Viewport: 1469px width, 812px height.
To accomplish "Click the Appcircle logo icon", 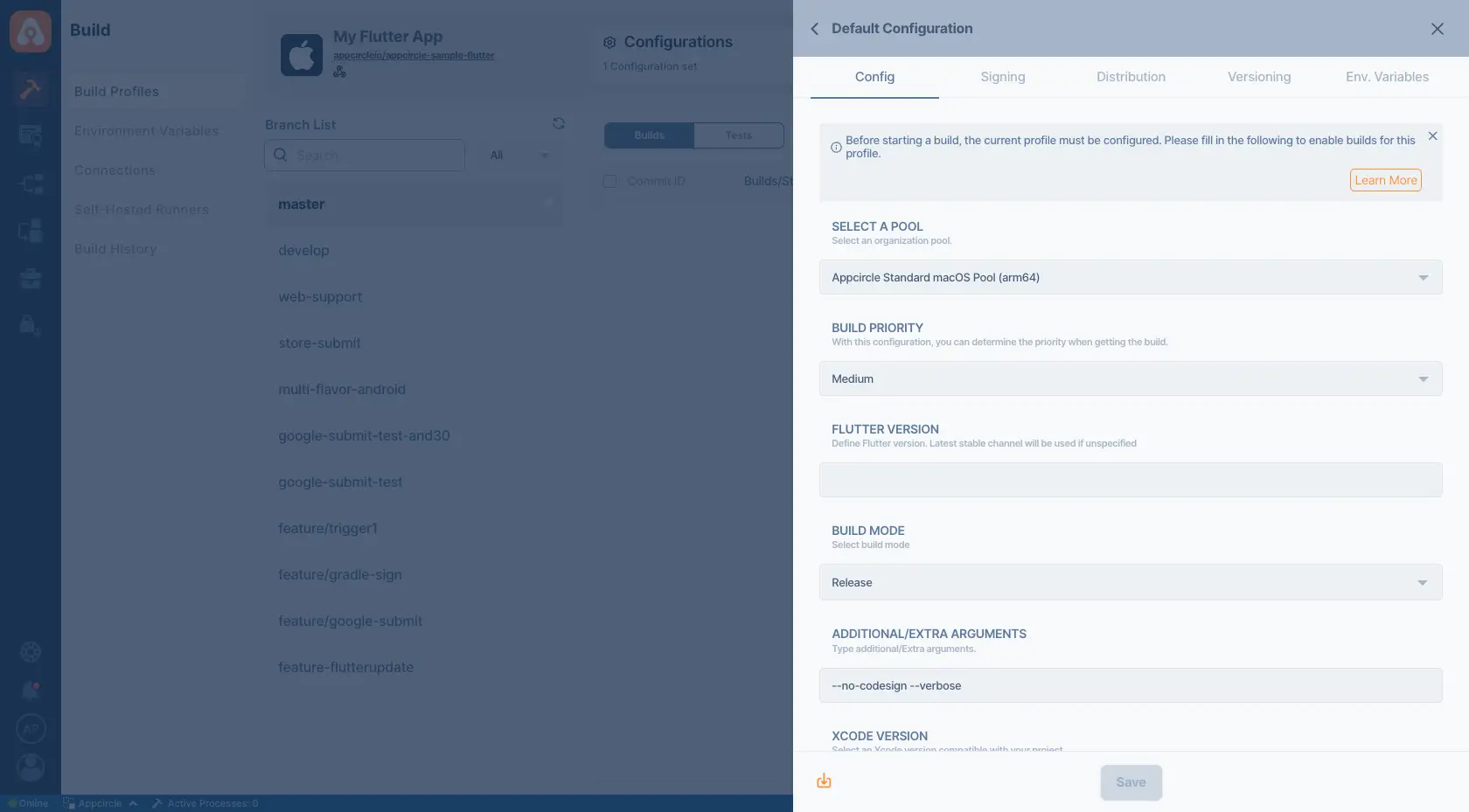I will coord(31,31).
